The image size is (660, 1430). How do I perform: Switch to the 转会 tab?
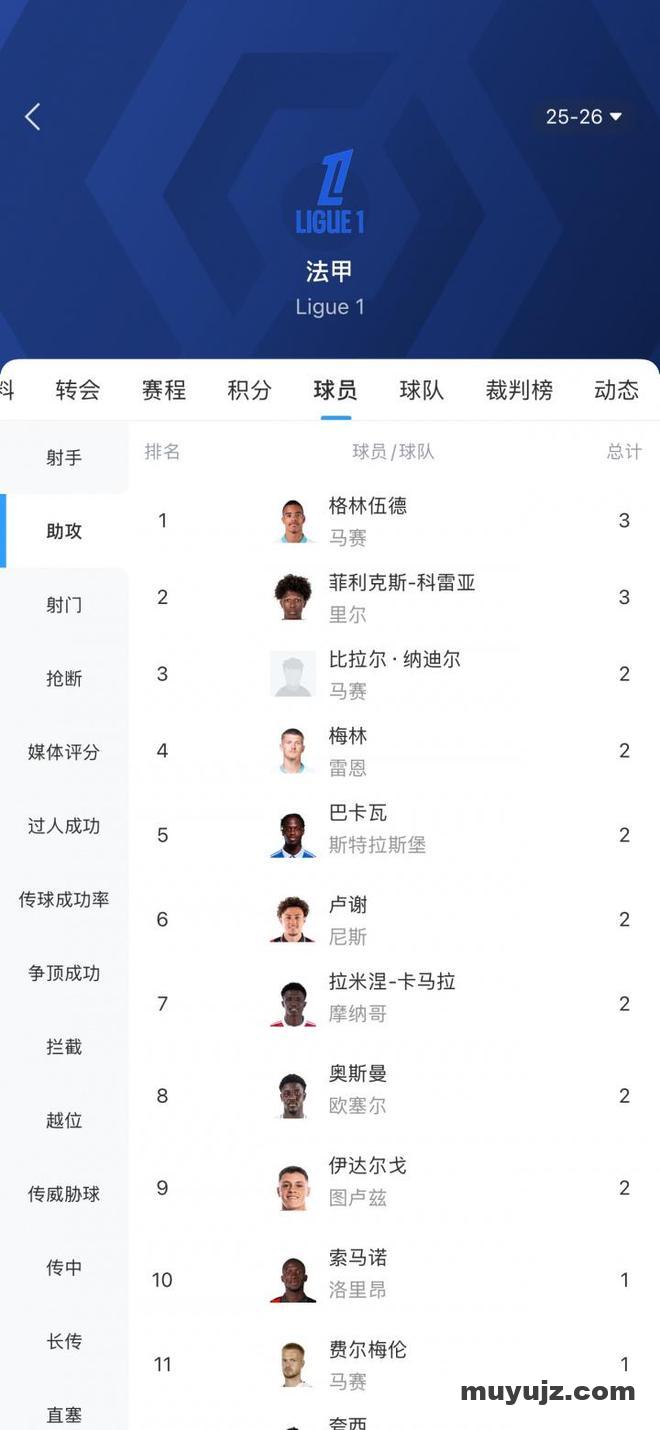(x=78, y=390)
